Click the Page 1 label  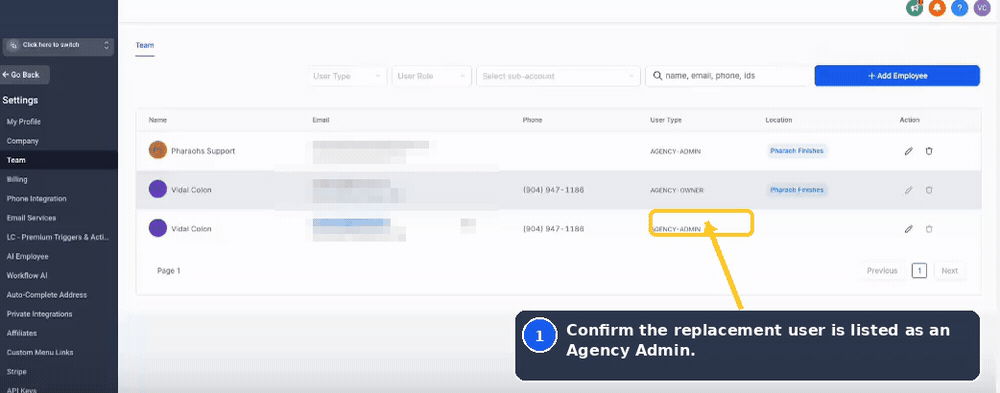coord(169,271)
